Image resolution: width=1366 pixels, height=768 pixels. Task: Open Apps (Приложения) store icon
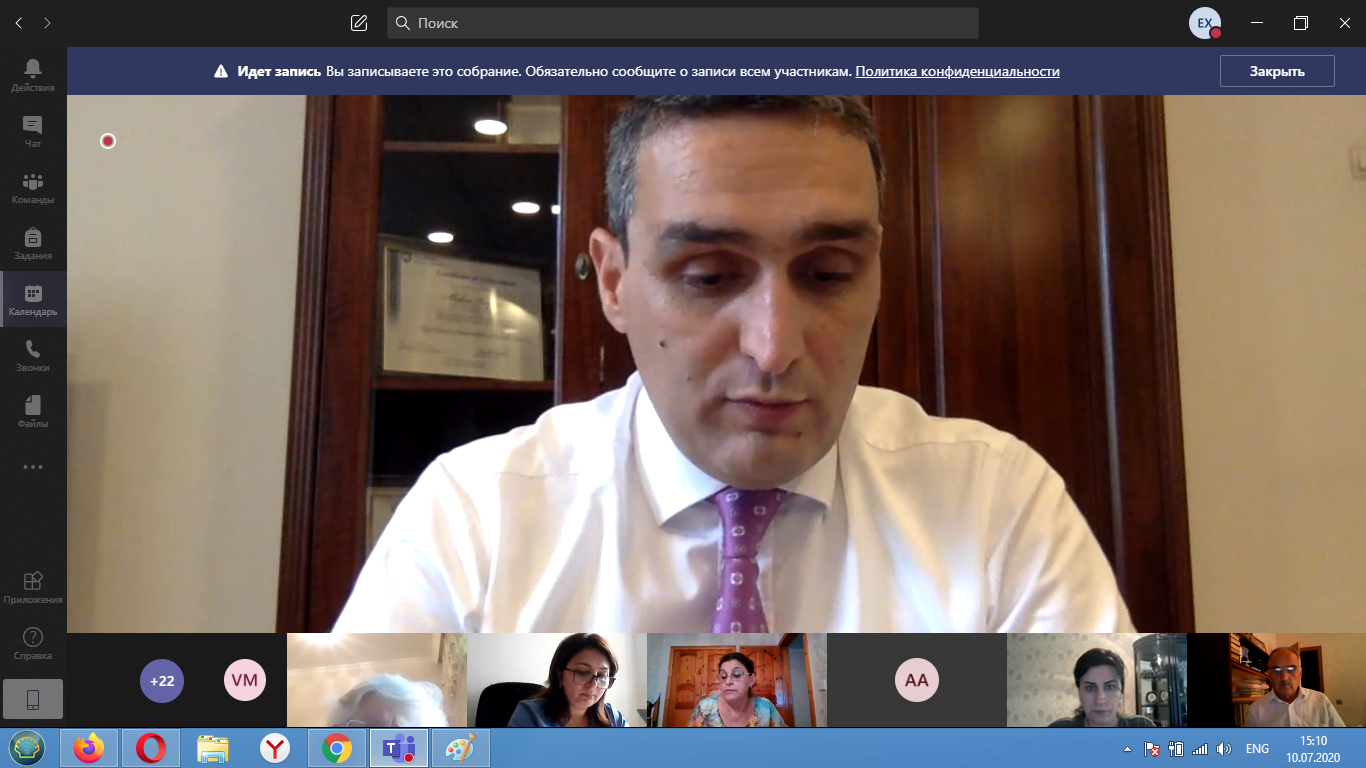pyautogui.click(x=33, y=587)
